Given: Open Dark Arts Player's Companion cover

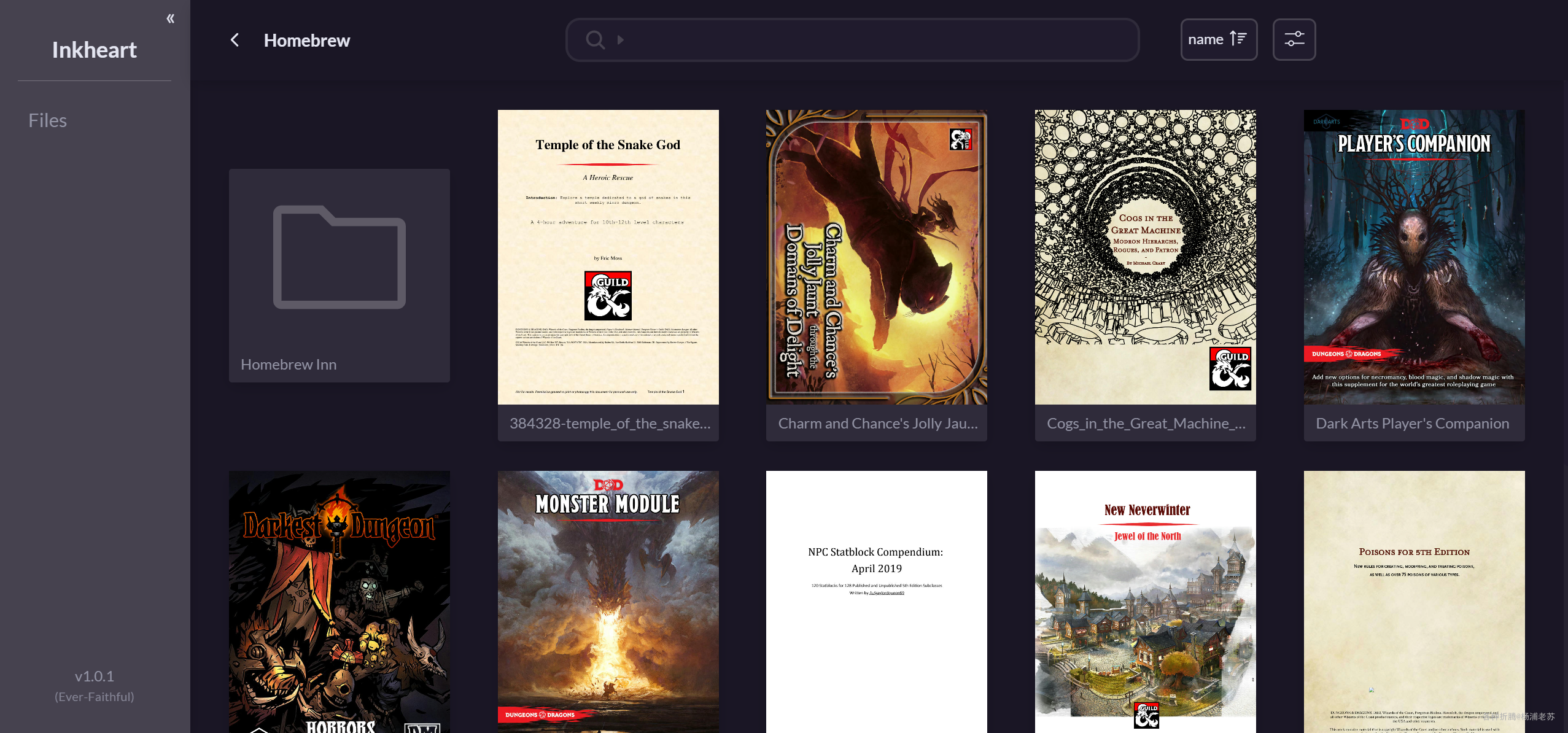Looking at the screenshot, I should click(x=1413, y=257).
